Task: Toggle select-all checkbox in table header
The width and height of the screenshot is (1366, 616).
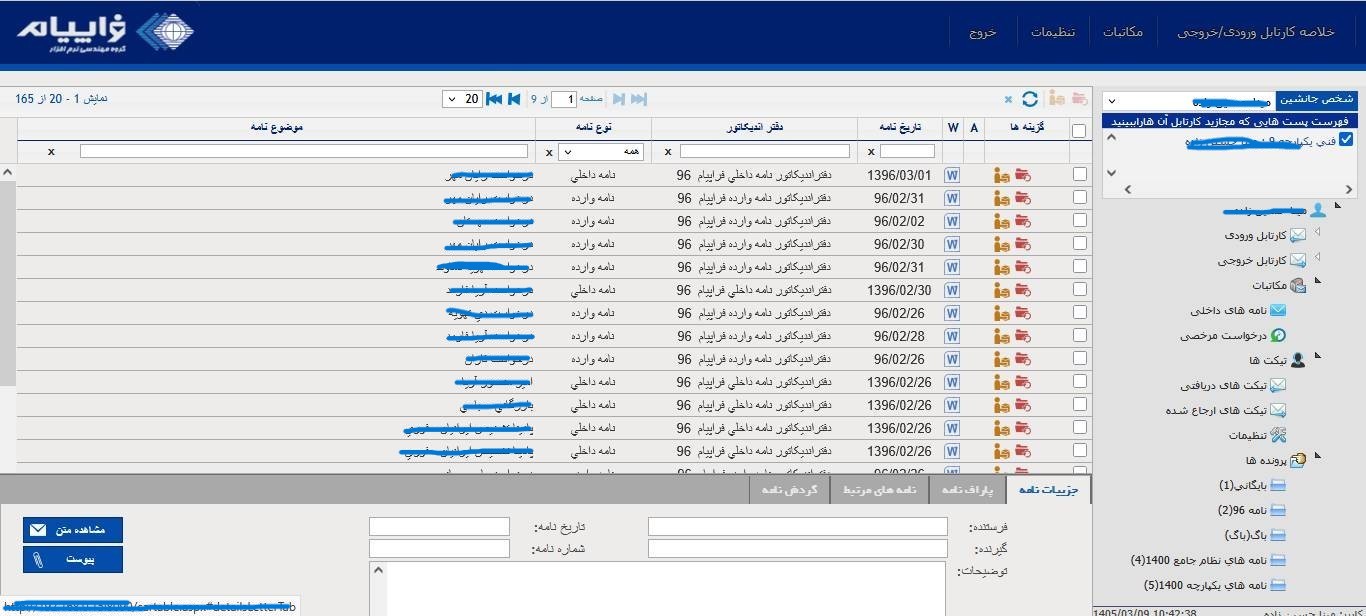Action: coord(1079,130)
